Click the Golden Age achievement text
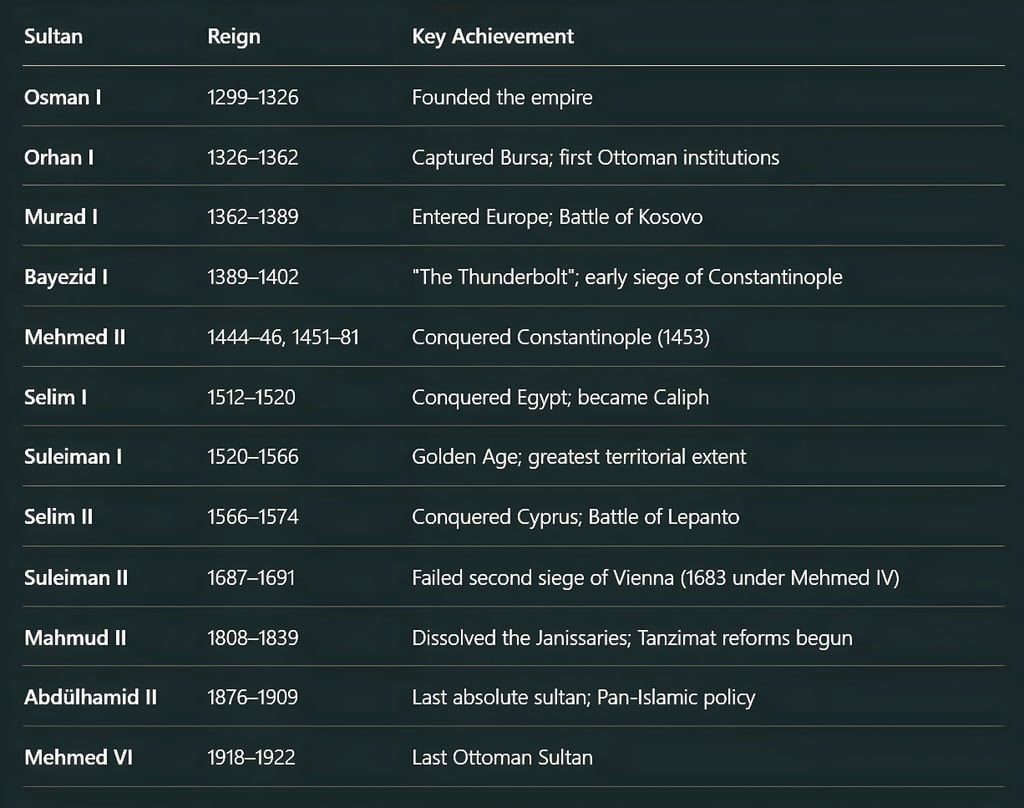This screenshot has height=808, width=1024. coord(578,457)
